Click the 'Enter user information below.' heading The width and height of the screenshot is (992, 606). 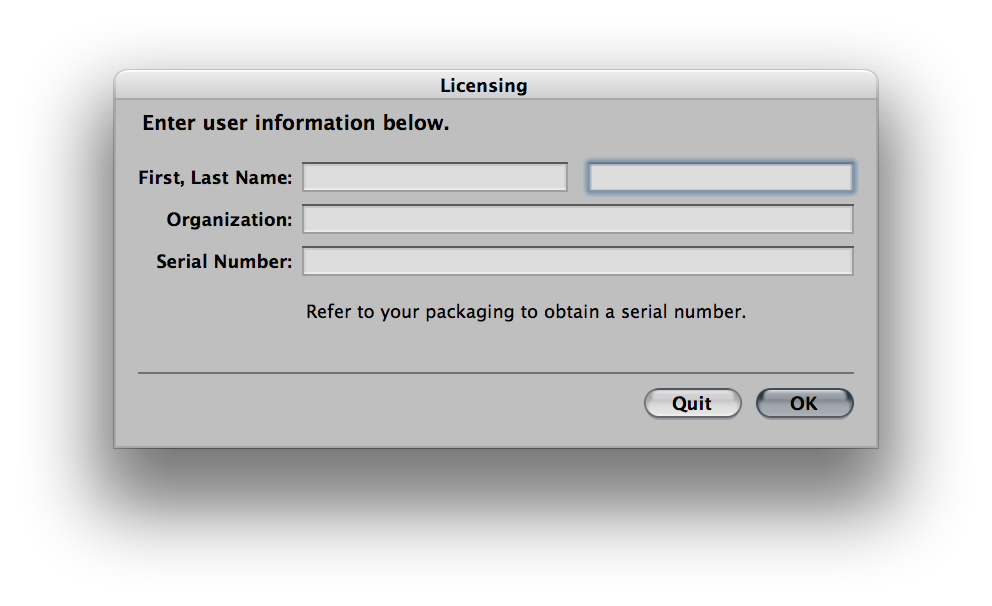tap(295, 123)
